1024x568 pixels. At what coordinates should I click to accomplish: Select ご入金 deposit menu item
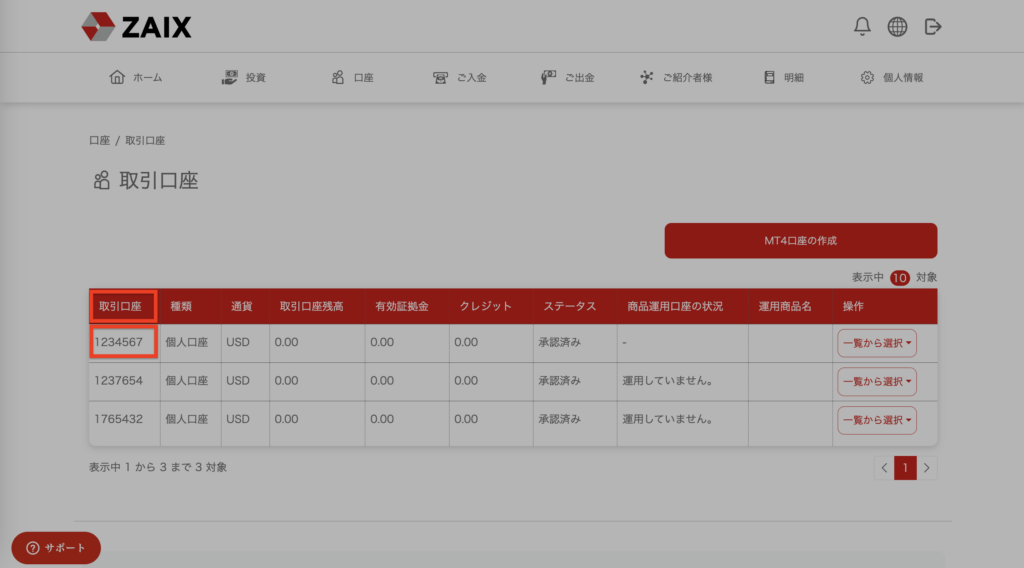pyautogui.click(x=460, y=78)
